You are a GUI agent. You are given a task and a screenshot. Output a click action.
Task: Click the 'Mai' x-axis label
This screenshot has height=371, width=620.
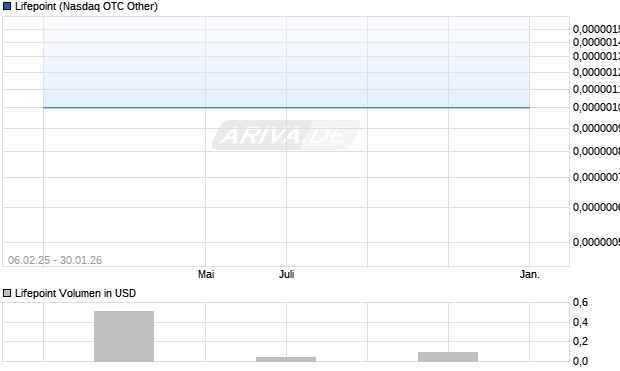[206, 274]
